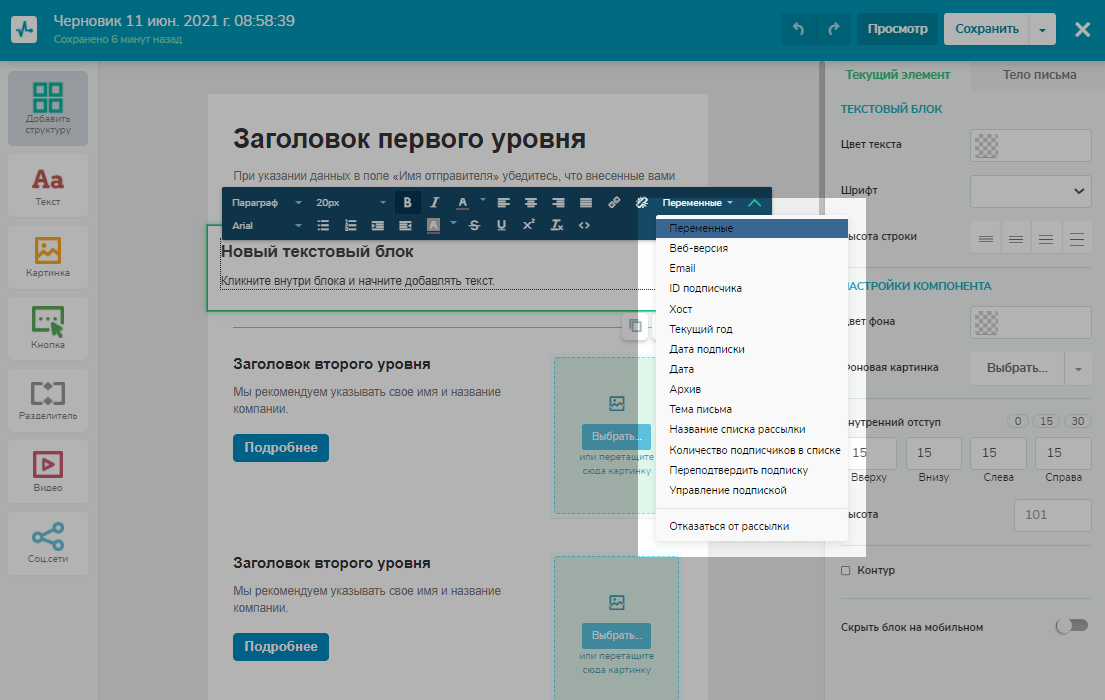The width and height of the screenshot is (1105, 700).
Task: Click the insert link icon
Action: [615, 202]
